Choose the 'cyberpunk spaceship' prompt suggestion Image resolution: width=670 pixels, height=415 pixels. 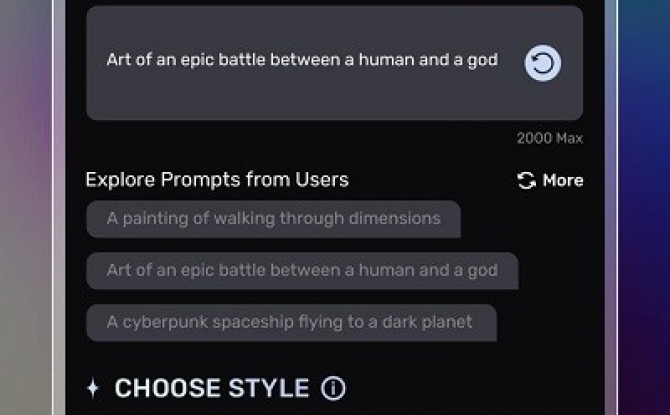(x=291, y=322)
